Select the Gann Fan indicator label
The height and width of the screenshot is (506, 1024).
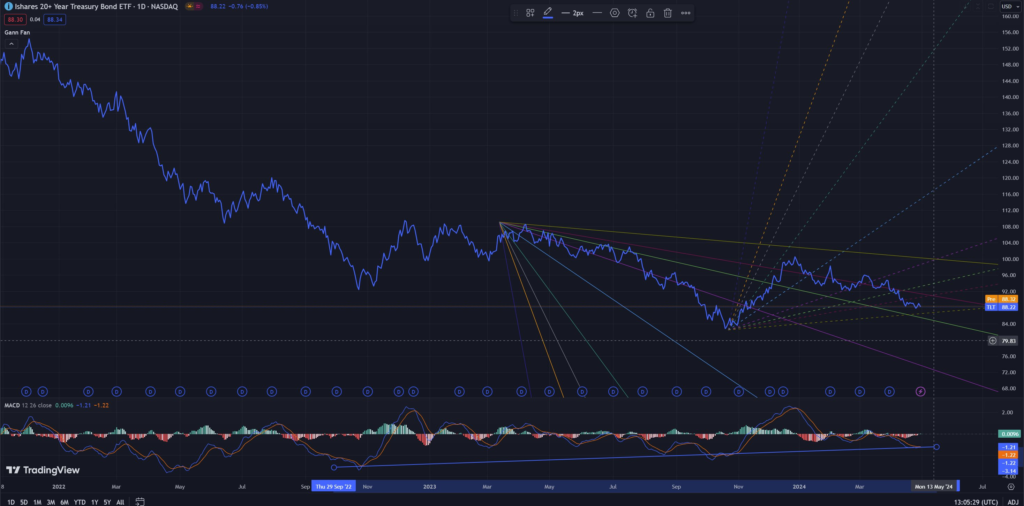click(16, 32)
